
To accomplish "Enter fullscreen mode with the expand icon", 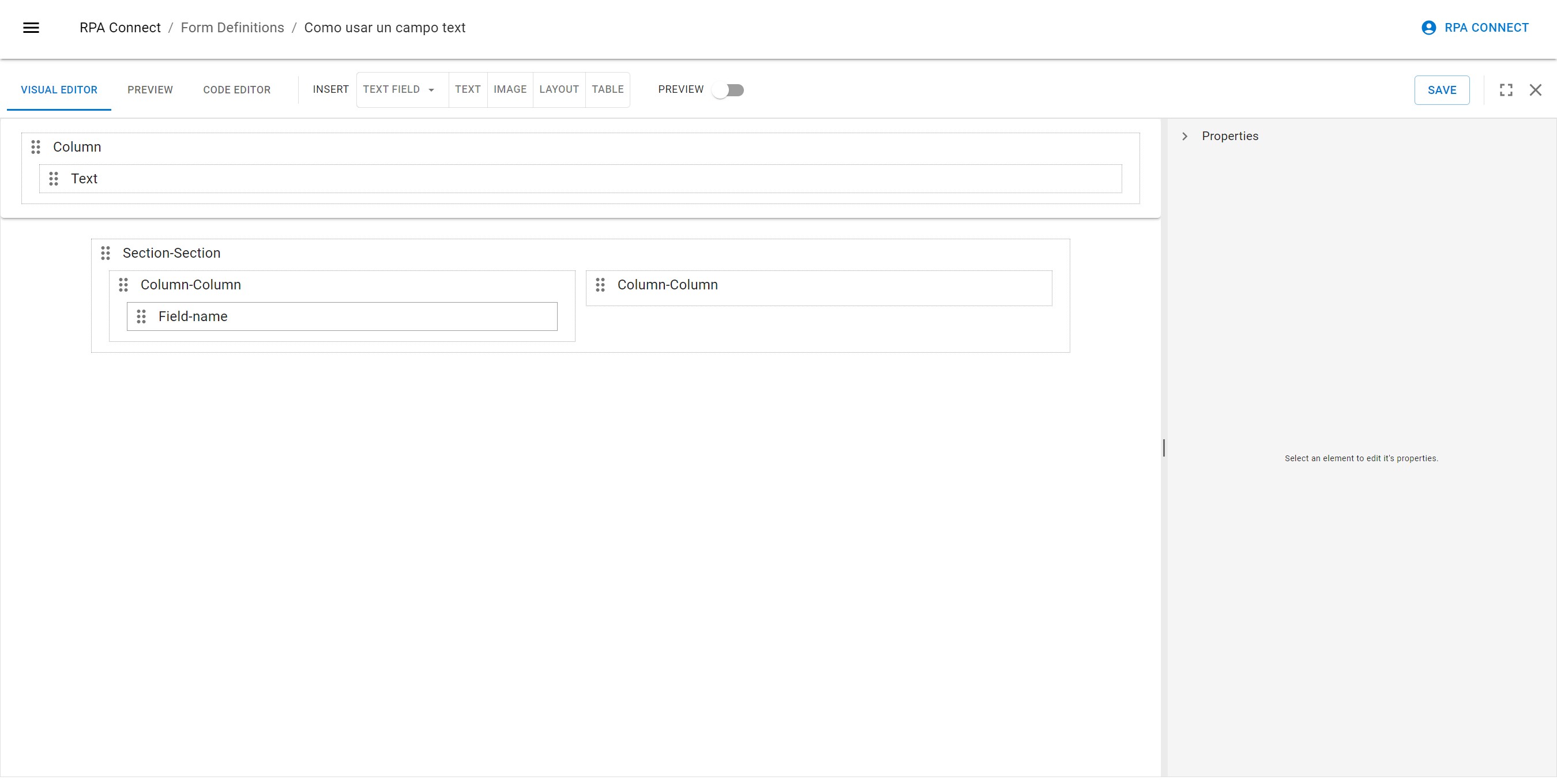I will point(1506,89).
